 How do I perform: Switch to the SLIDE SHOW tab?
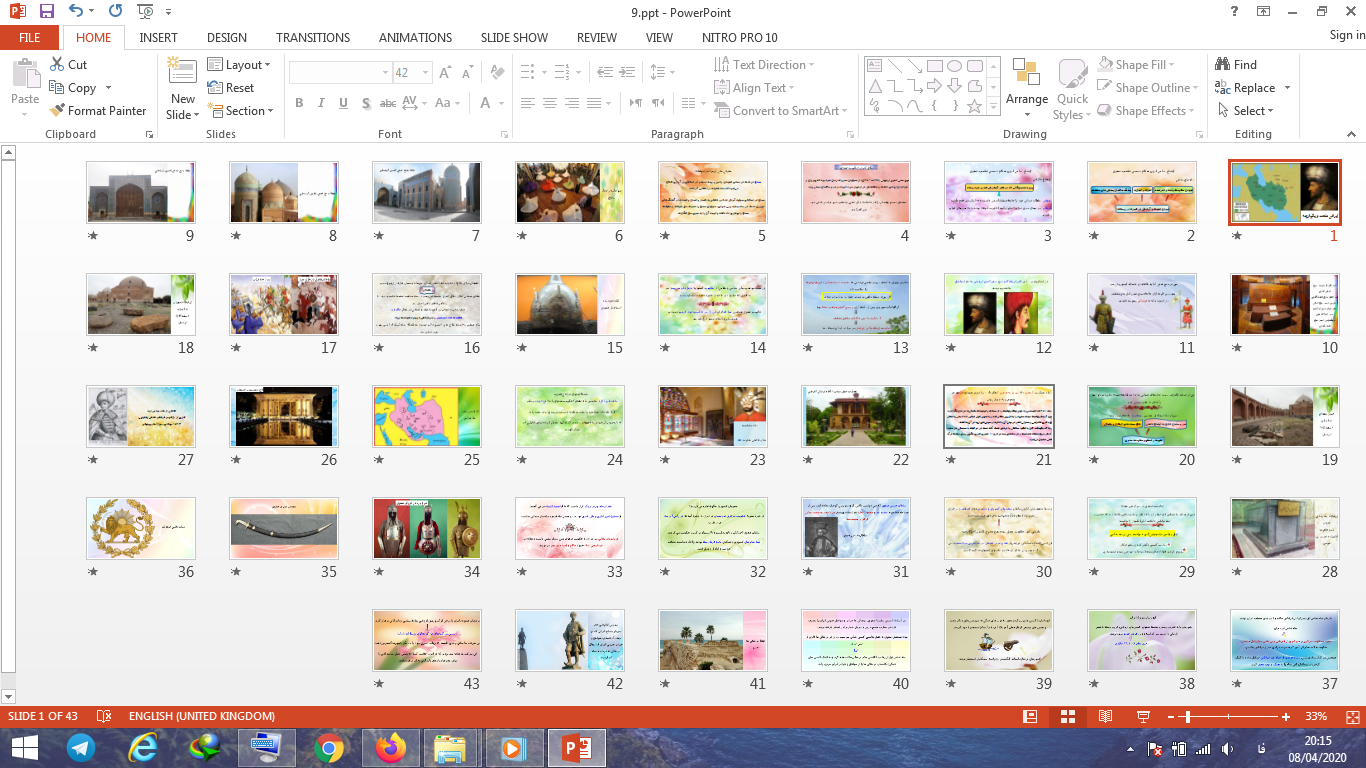click(514, 38)
